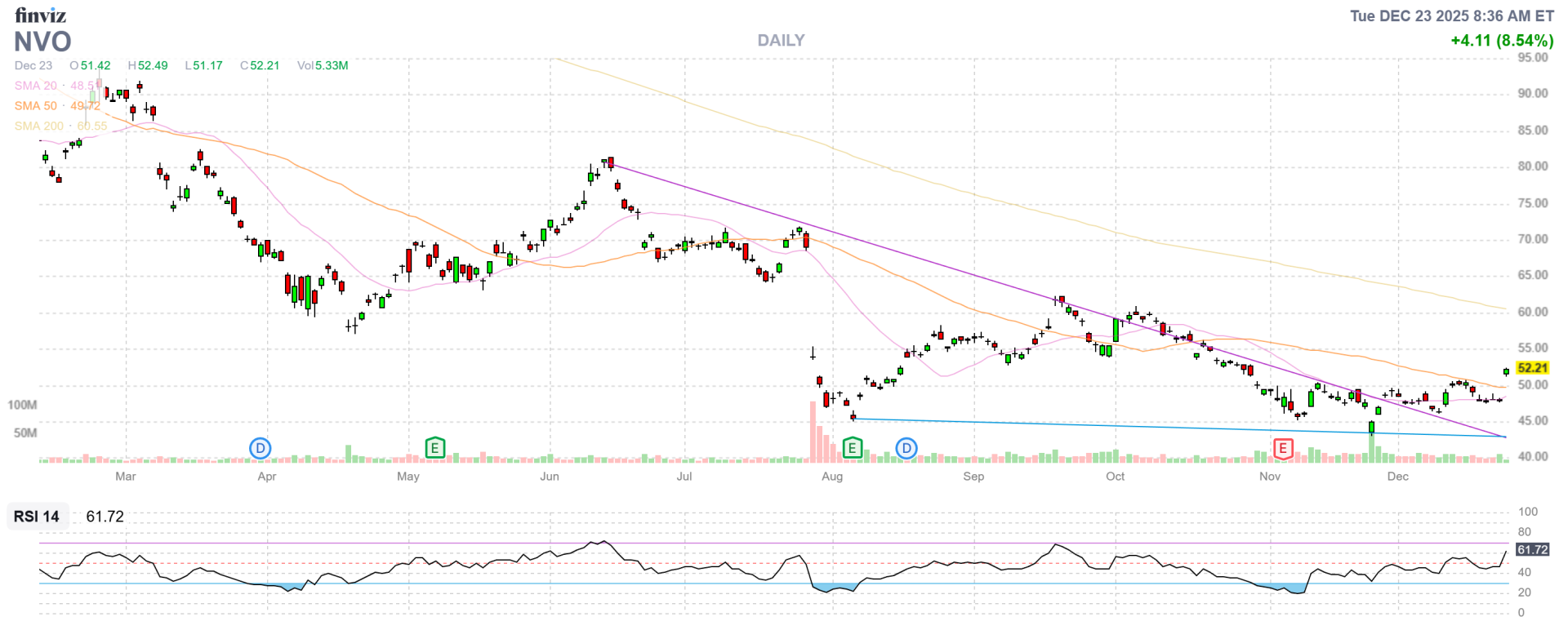The width and height of the screenshot is (1568, 630).
Task: Click the Vol 5.33M volume readout
Action: pyautogui.click(x=323, y=65)
